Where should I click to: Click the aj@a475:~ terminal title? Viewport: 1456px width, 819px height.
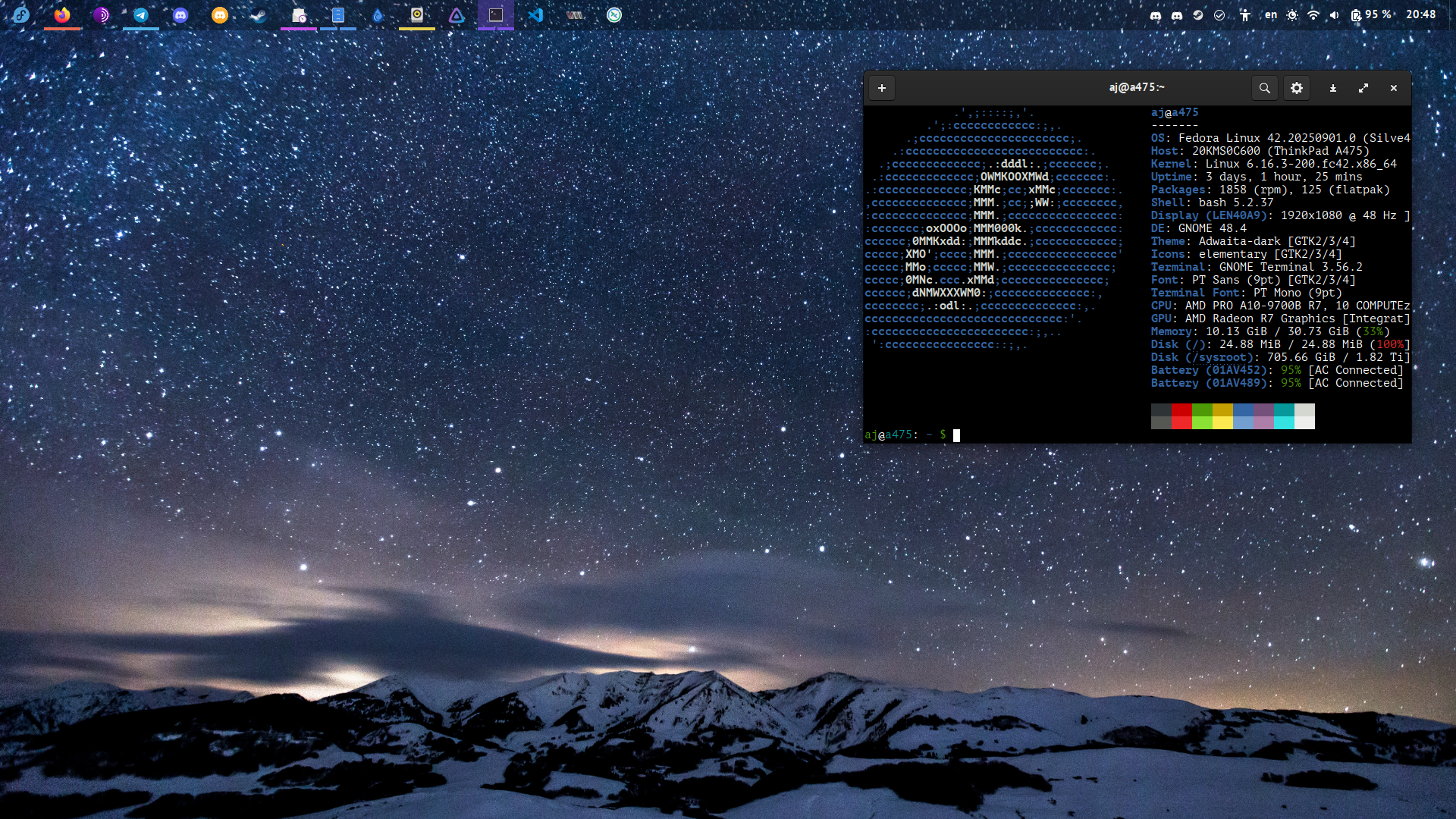(1136, 87)
